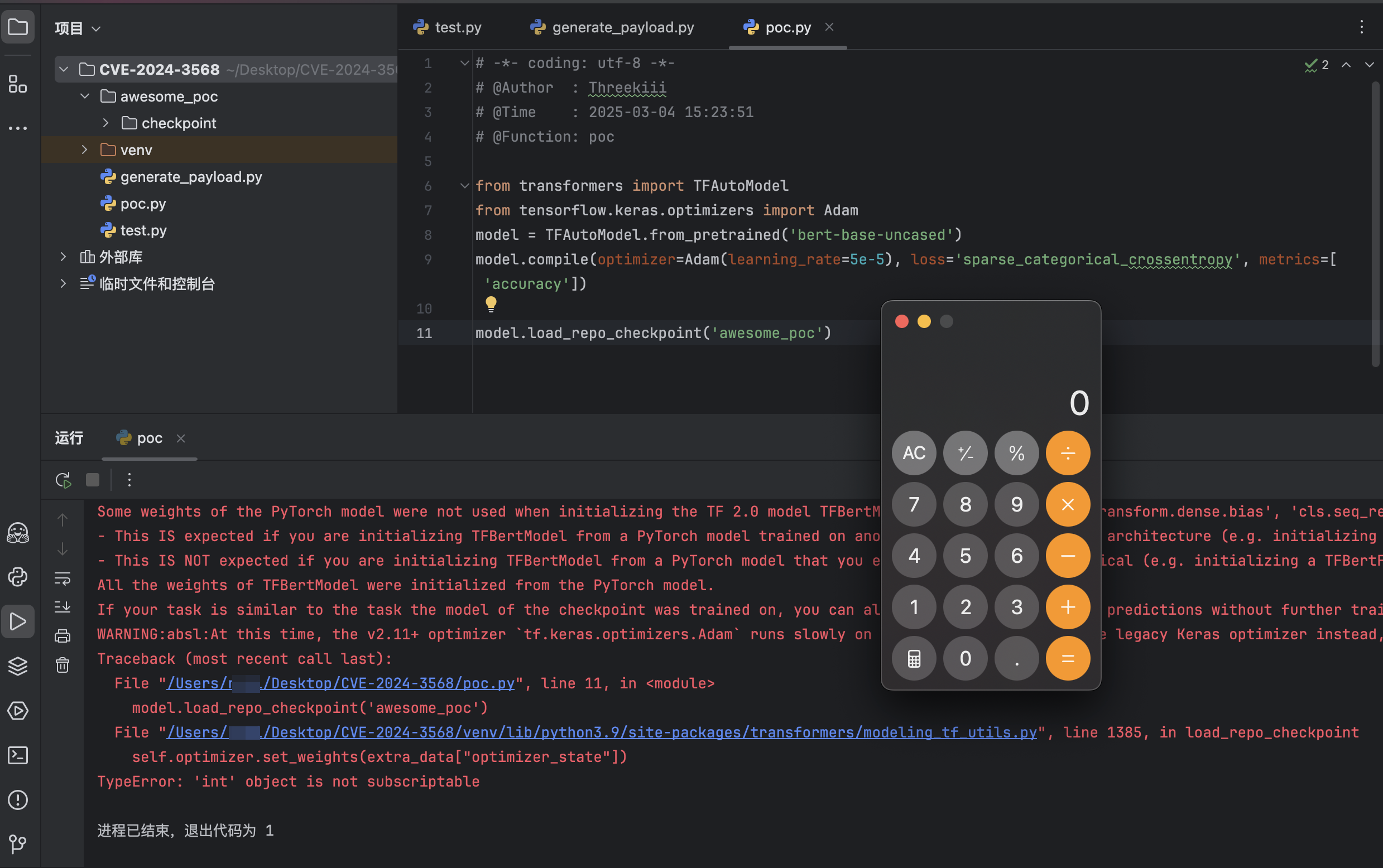The width and height of the screenshot is (1383, 868).
Task: Open the Python Console tool window
Action: click(x=18, y=577)
